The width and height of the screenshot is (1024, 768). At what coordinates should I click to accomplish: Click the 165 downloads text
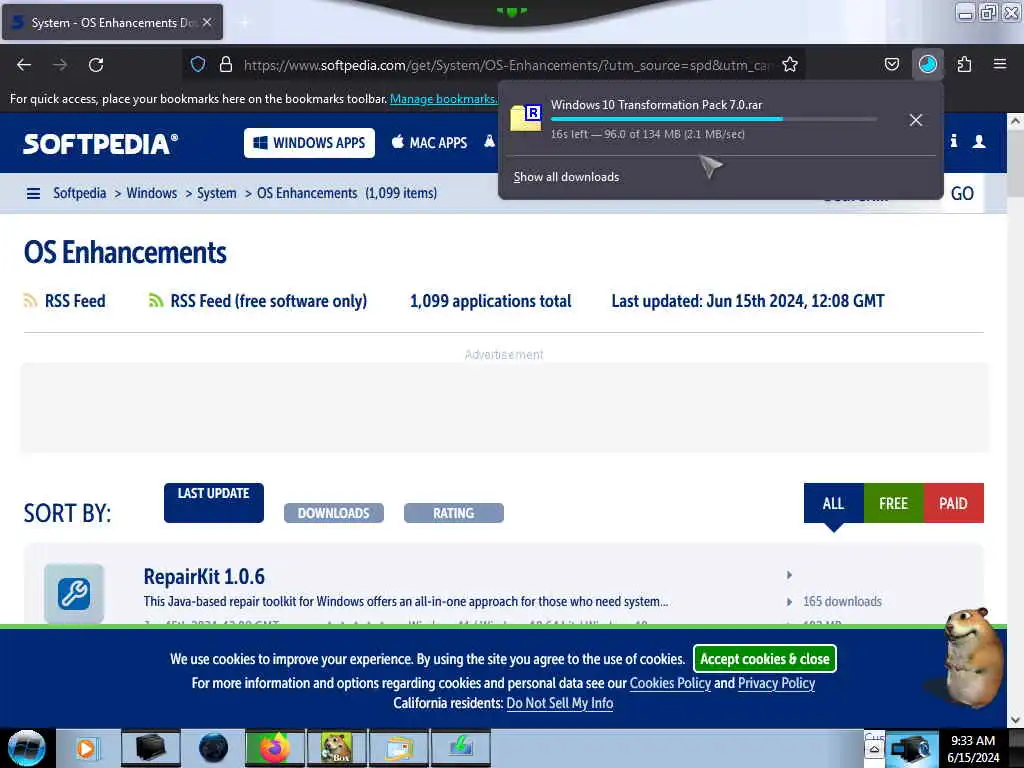(x=842, y=601)
